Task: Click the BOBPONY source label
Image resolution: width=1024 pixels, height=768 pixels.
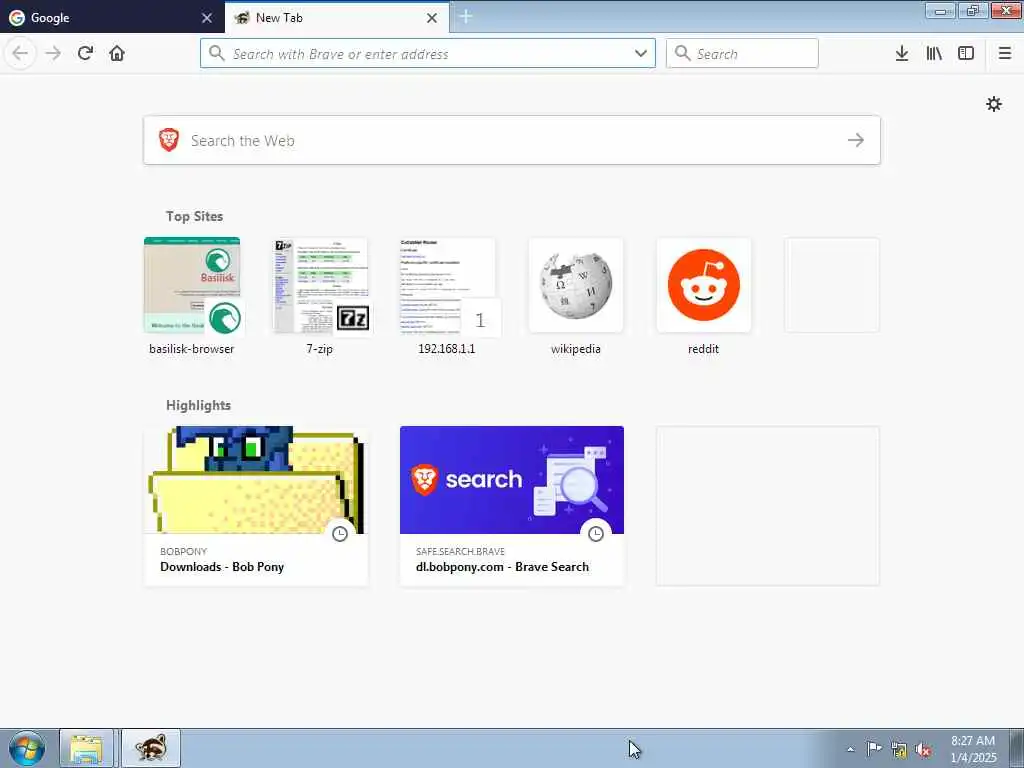Action: (184, 551)
